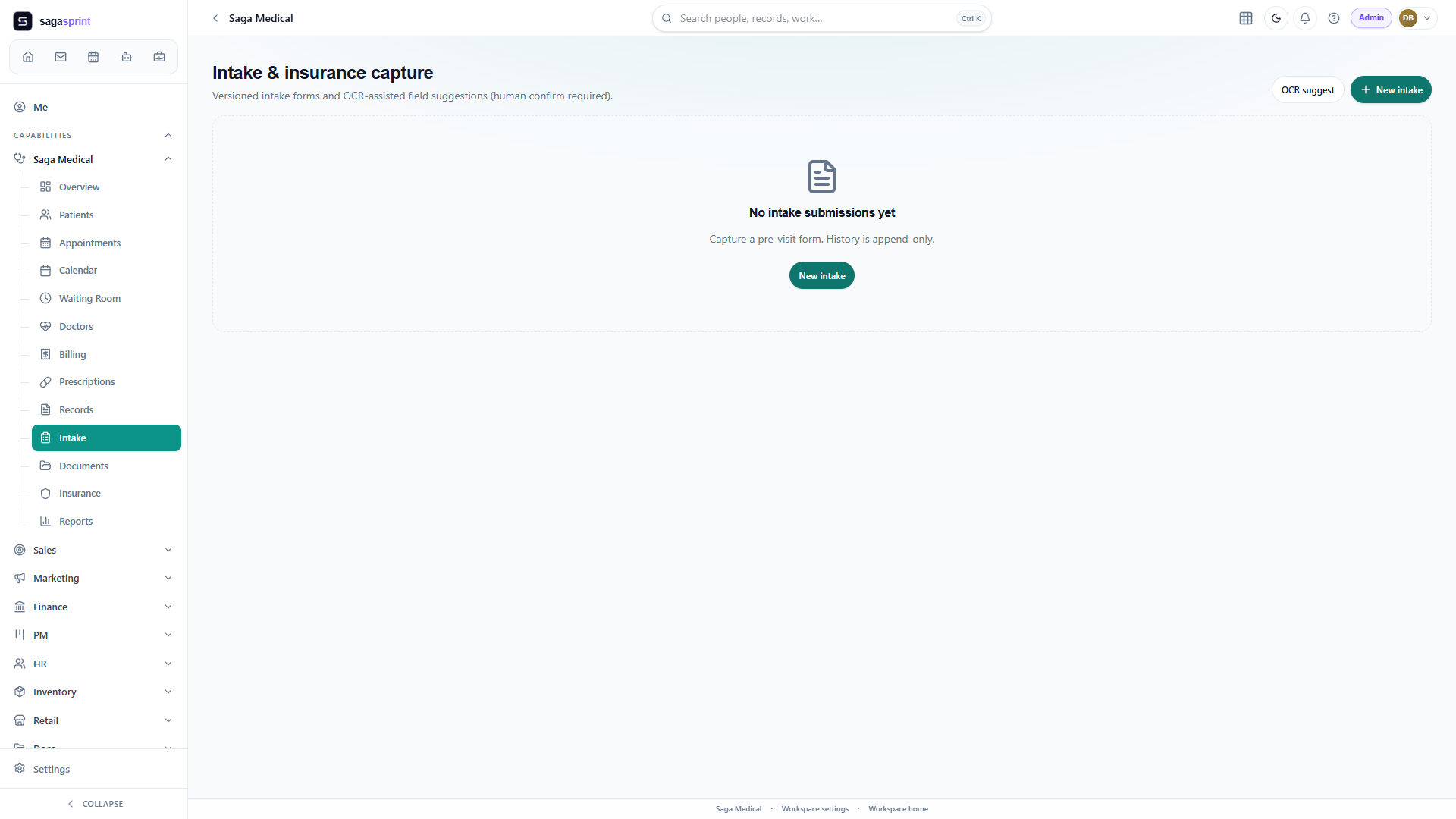
Task: Focus the search people, records field
Action: (821, 18)
